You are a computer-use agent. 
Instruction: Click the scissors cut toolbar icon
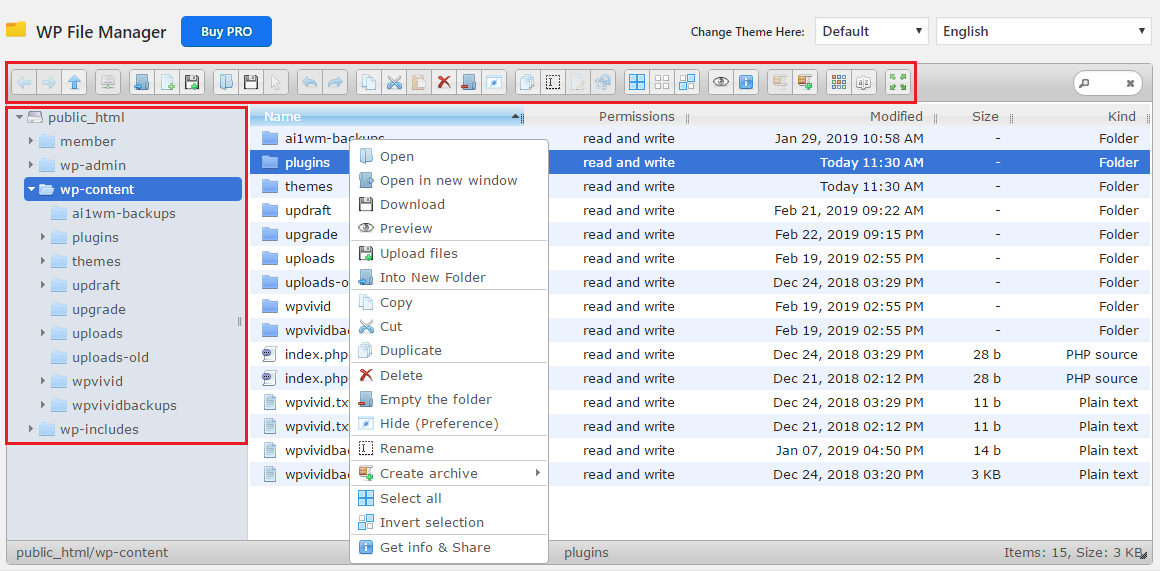(394, 83)
